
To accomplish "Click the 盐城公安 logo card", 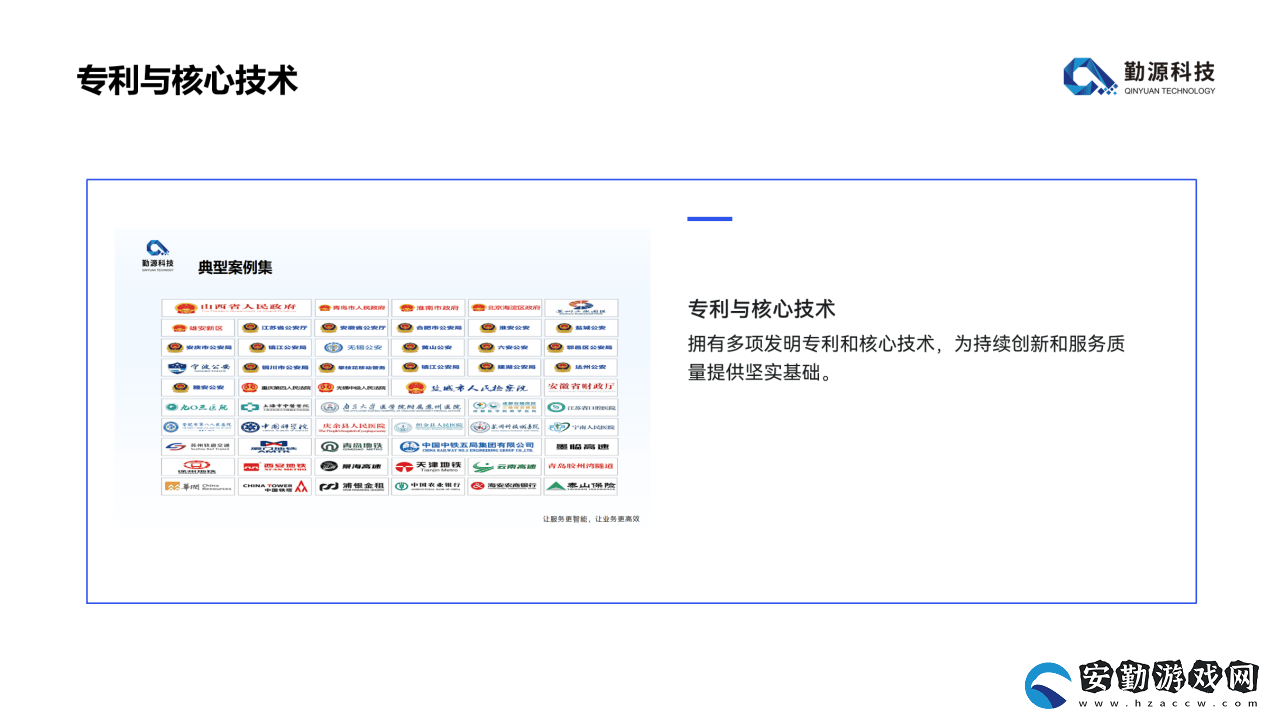I will [x=581, y=328].
